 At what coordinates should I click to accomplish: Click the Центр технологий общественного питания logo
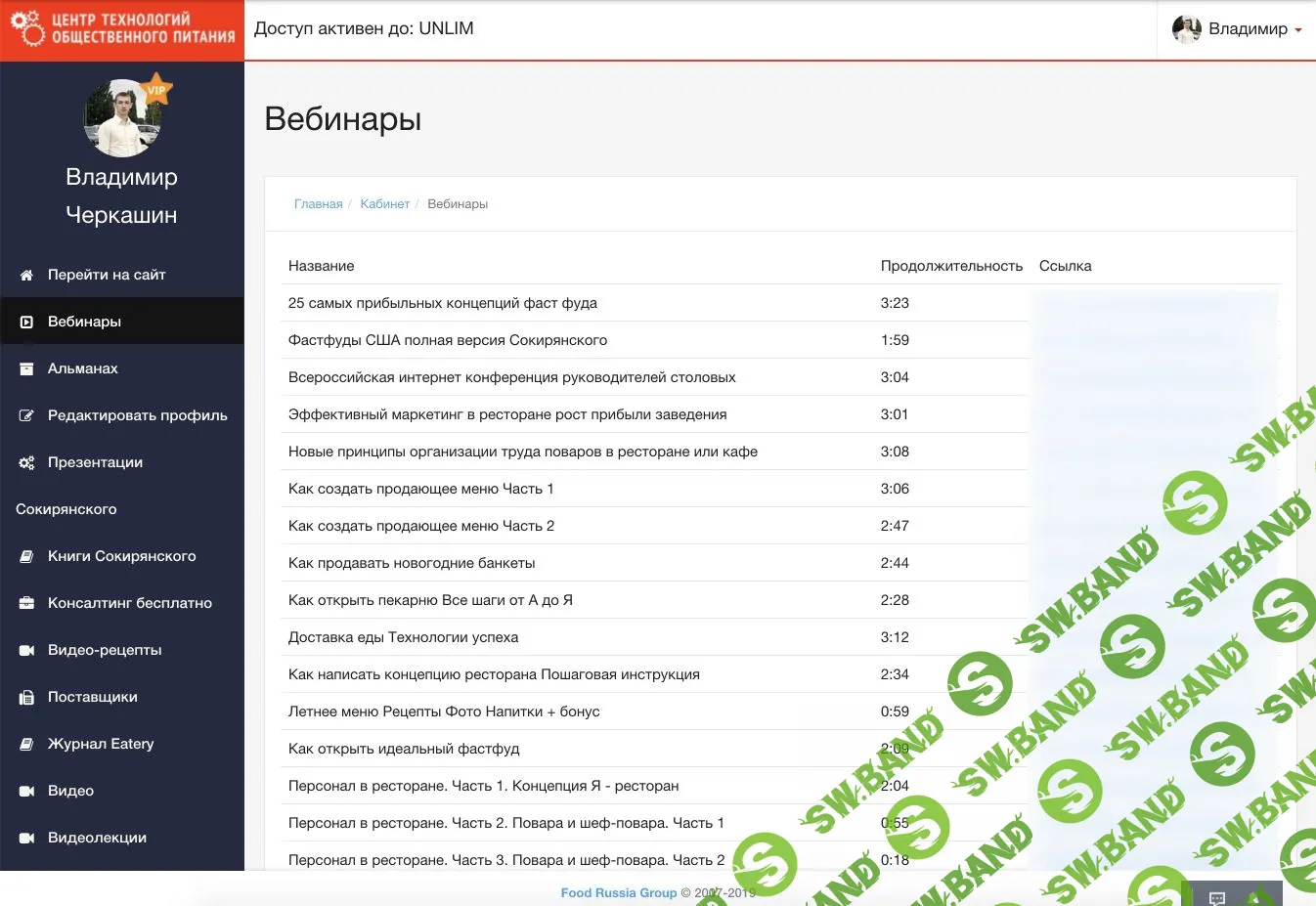tap(122, 29)
